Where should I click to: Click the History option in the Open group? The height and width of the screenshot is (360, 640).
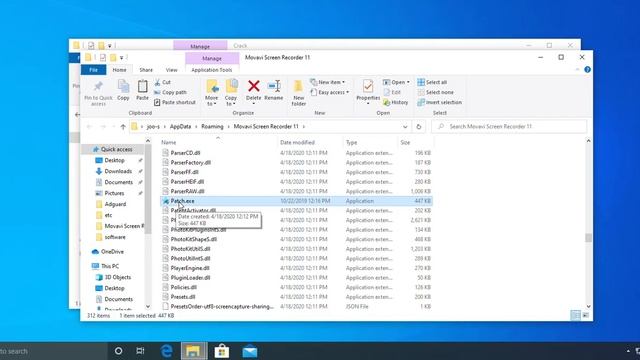coord(396,102)
